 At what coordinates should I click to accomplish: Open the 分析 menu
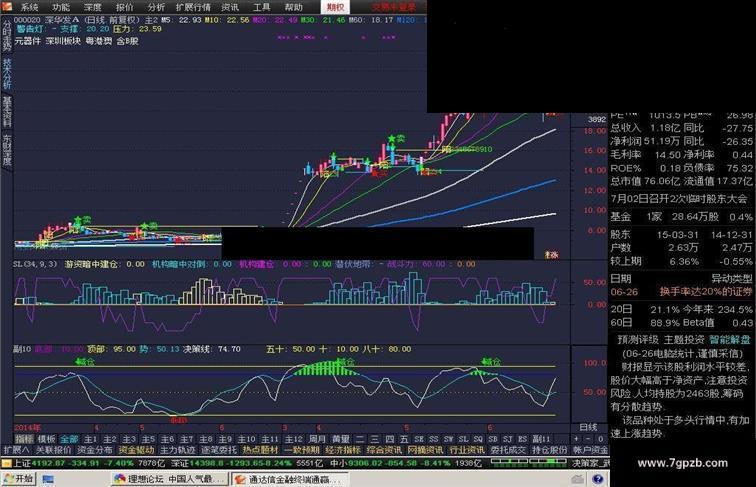(156, 7)
